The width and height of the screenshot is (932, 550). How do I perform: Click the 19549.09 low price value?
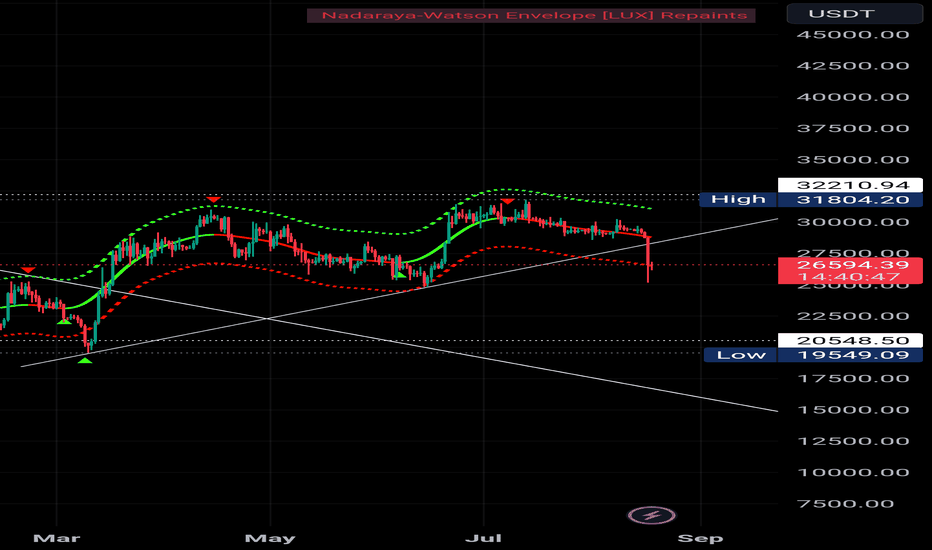point(852,355)
